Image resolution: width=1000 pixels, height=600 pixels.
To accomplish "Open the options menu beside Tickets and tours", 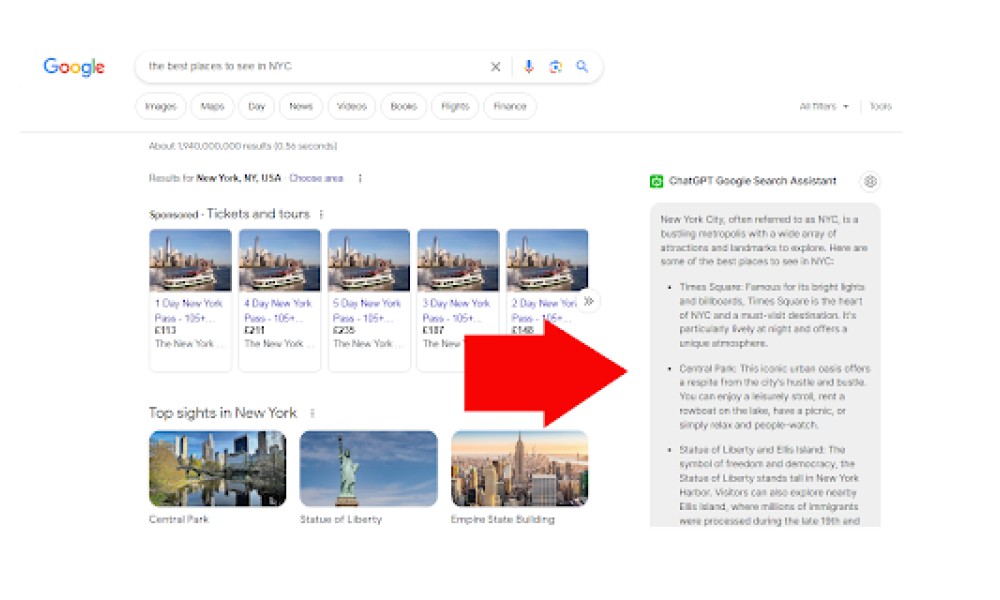I will (x=321, y=214).
